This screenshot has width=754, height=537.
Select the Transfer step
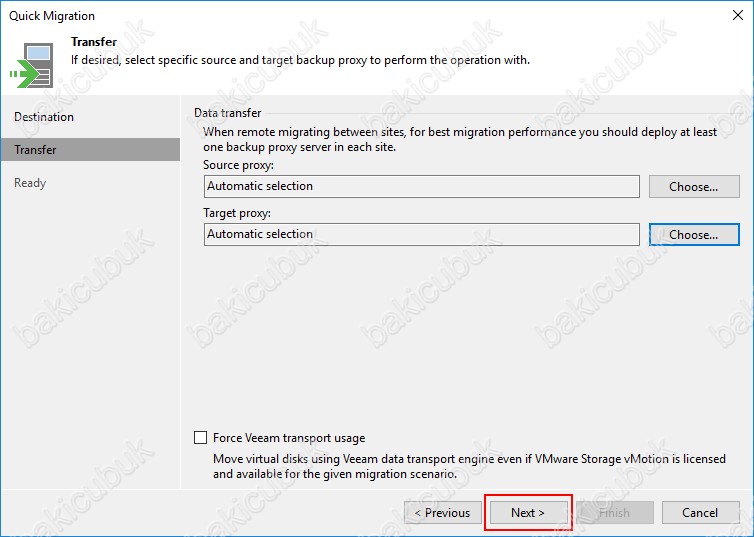click(x=90, y=150)
